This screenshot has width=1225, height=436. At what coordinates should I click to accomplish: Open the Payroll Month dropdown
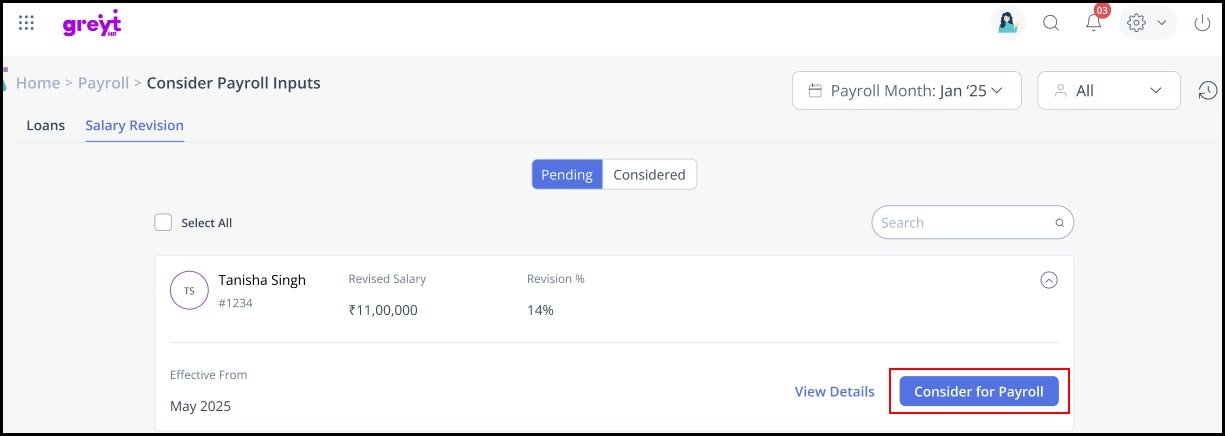[906, 90]
